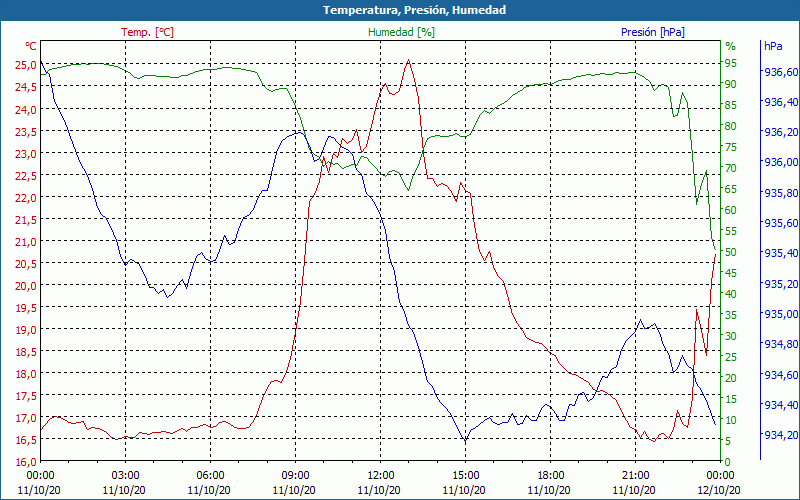Click the 12/10/20 date label
Screen dimensions: 800x500
[x=719, y=490]
